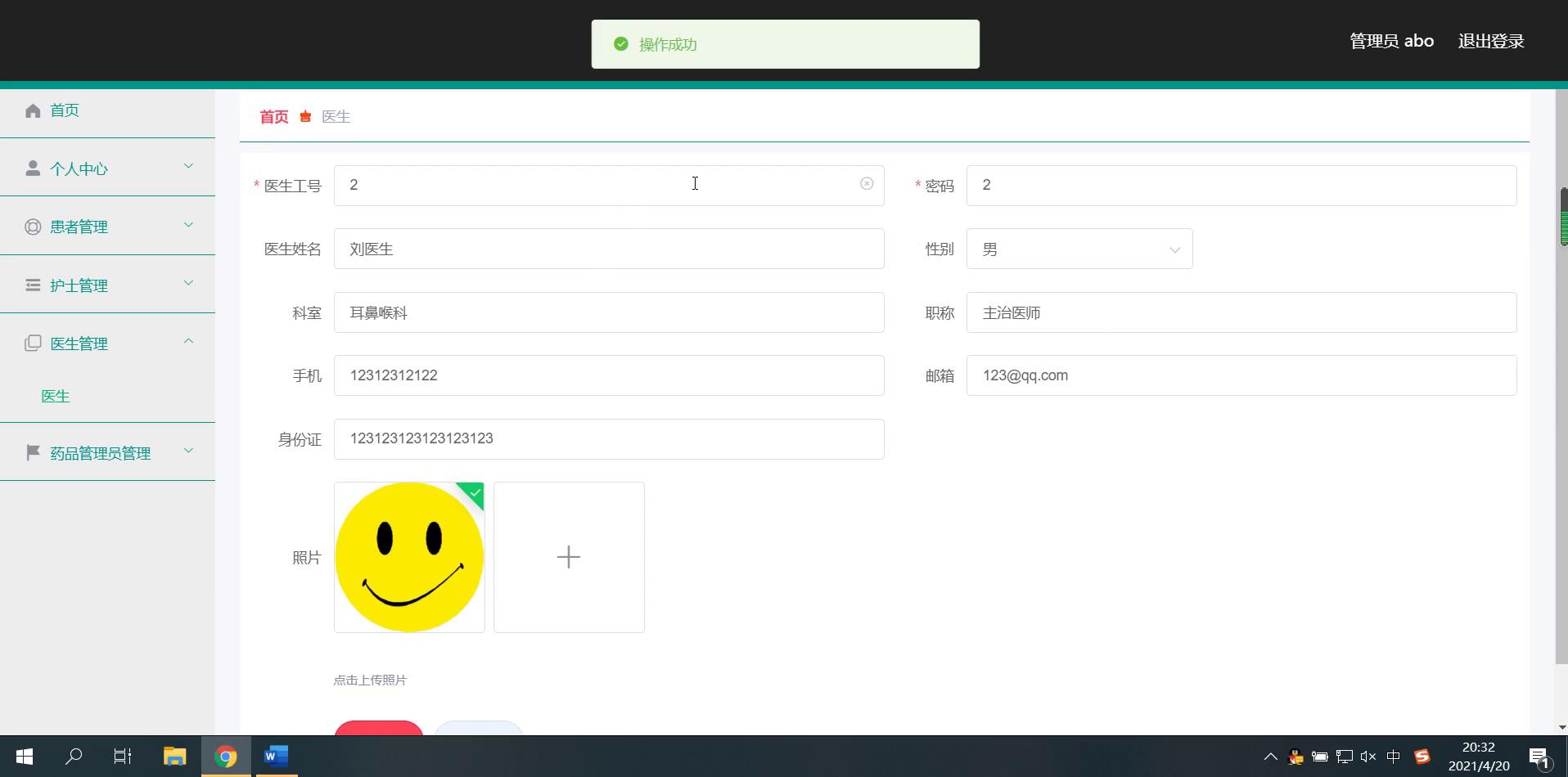The height and width of the screenshot is (777, 1568).
Task: Click the 首页 breadcrumb link
Action: pyautogui.click(x=274, y=117)
